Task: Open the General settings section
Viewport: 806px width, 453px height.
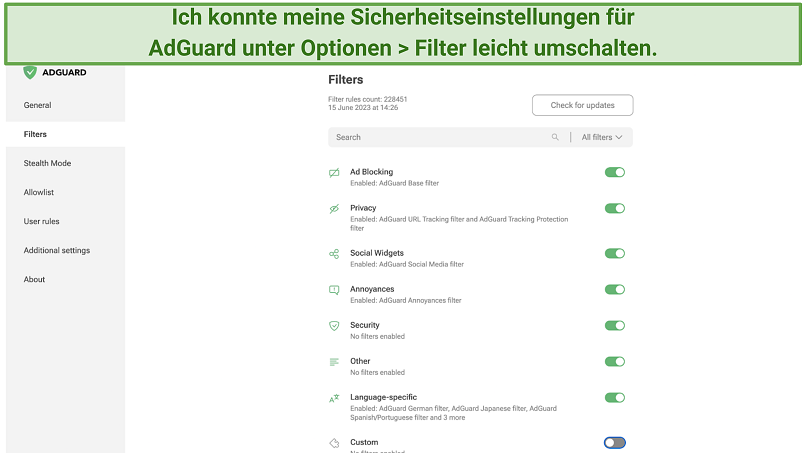Action: [38, 105]
